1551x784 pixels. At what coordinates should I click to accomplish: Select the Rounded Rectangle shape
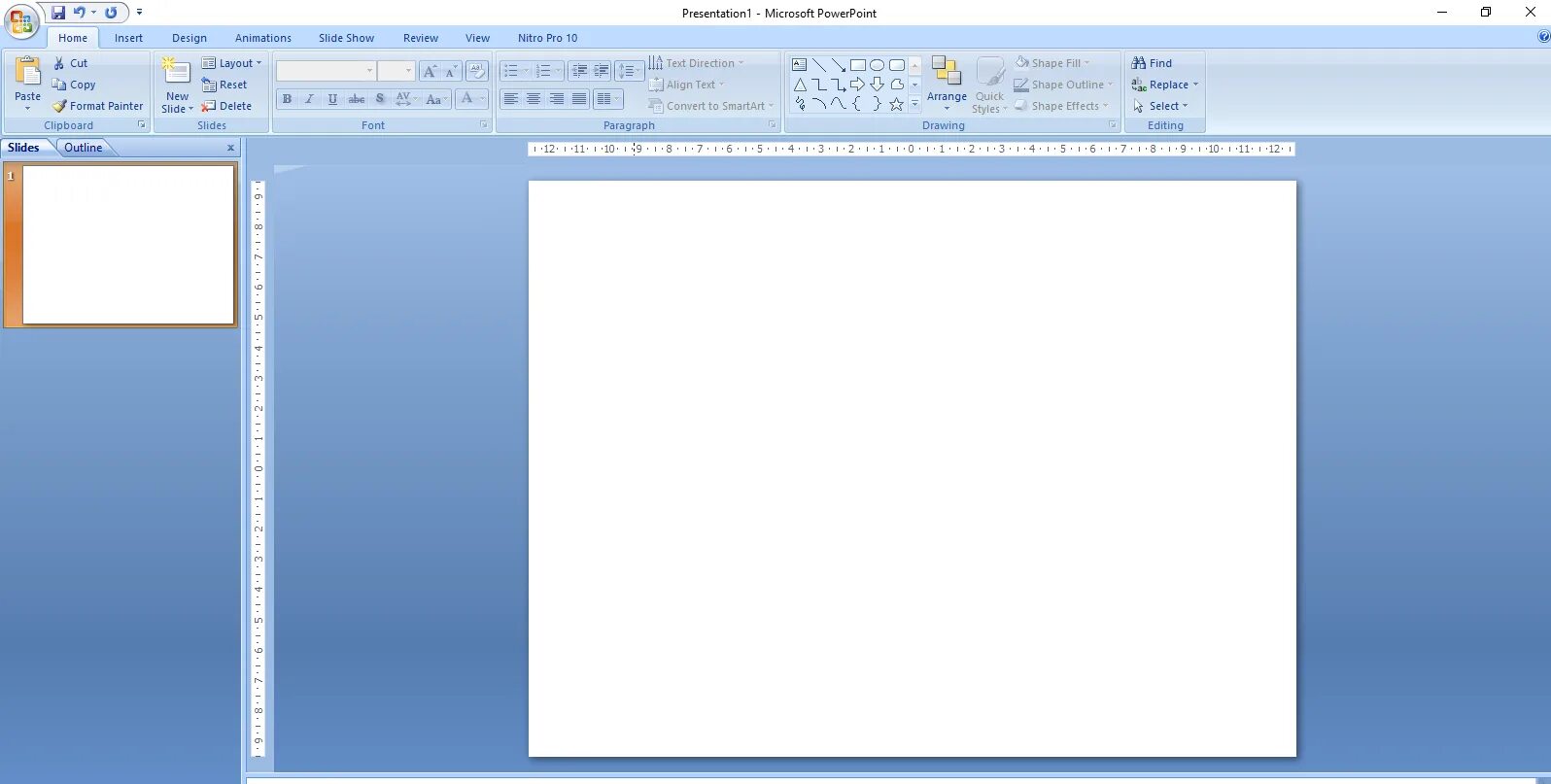897,65
